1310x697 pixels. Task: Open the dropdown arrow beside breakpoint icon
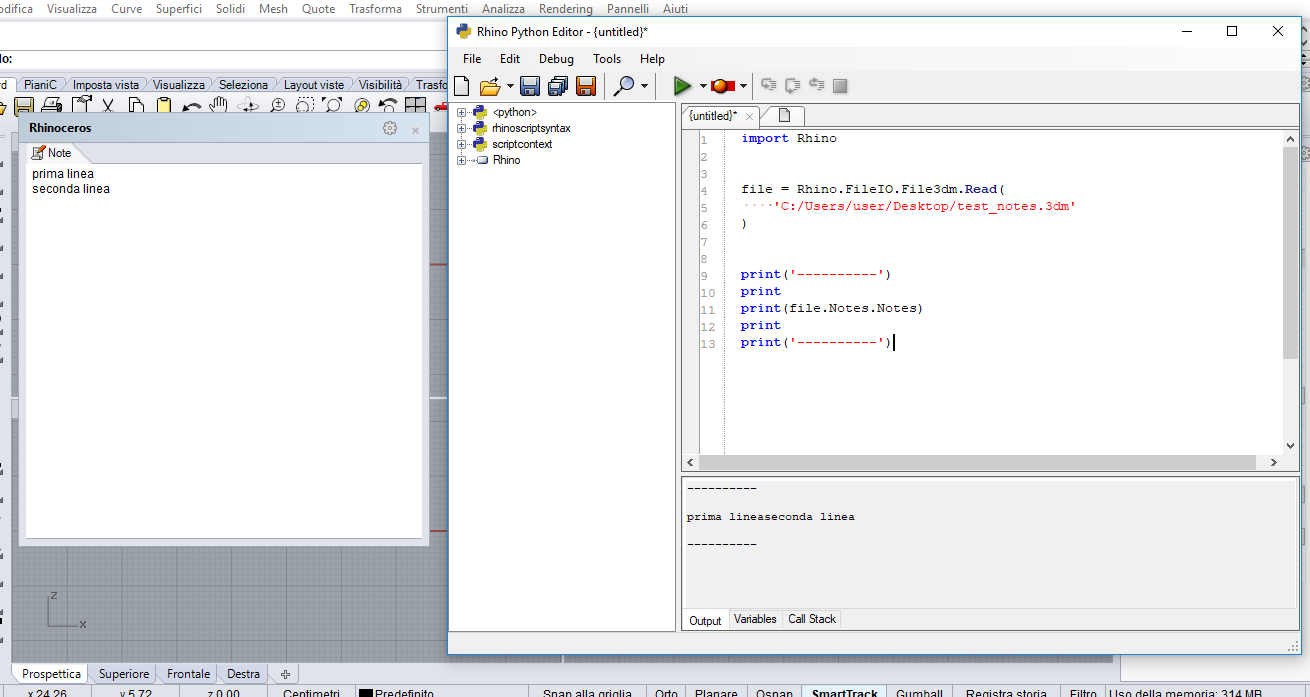pos(743,86)
